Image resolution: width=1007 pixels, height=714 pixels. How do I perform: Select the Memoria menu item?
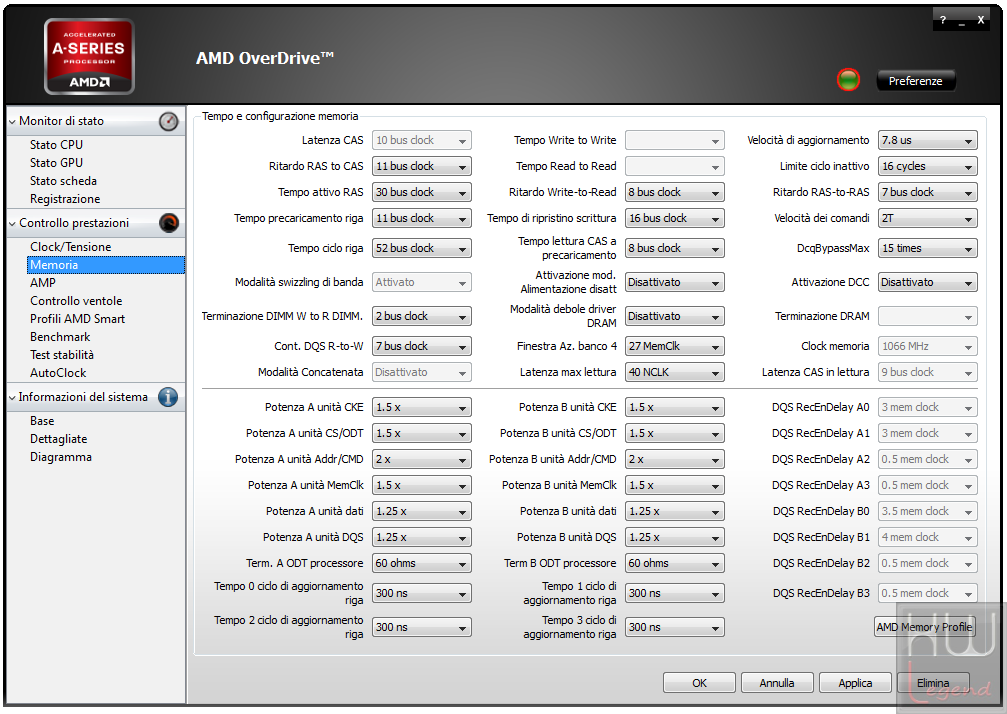(x=106, y=265)
